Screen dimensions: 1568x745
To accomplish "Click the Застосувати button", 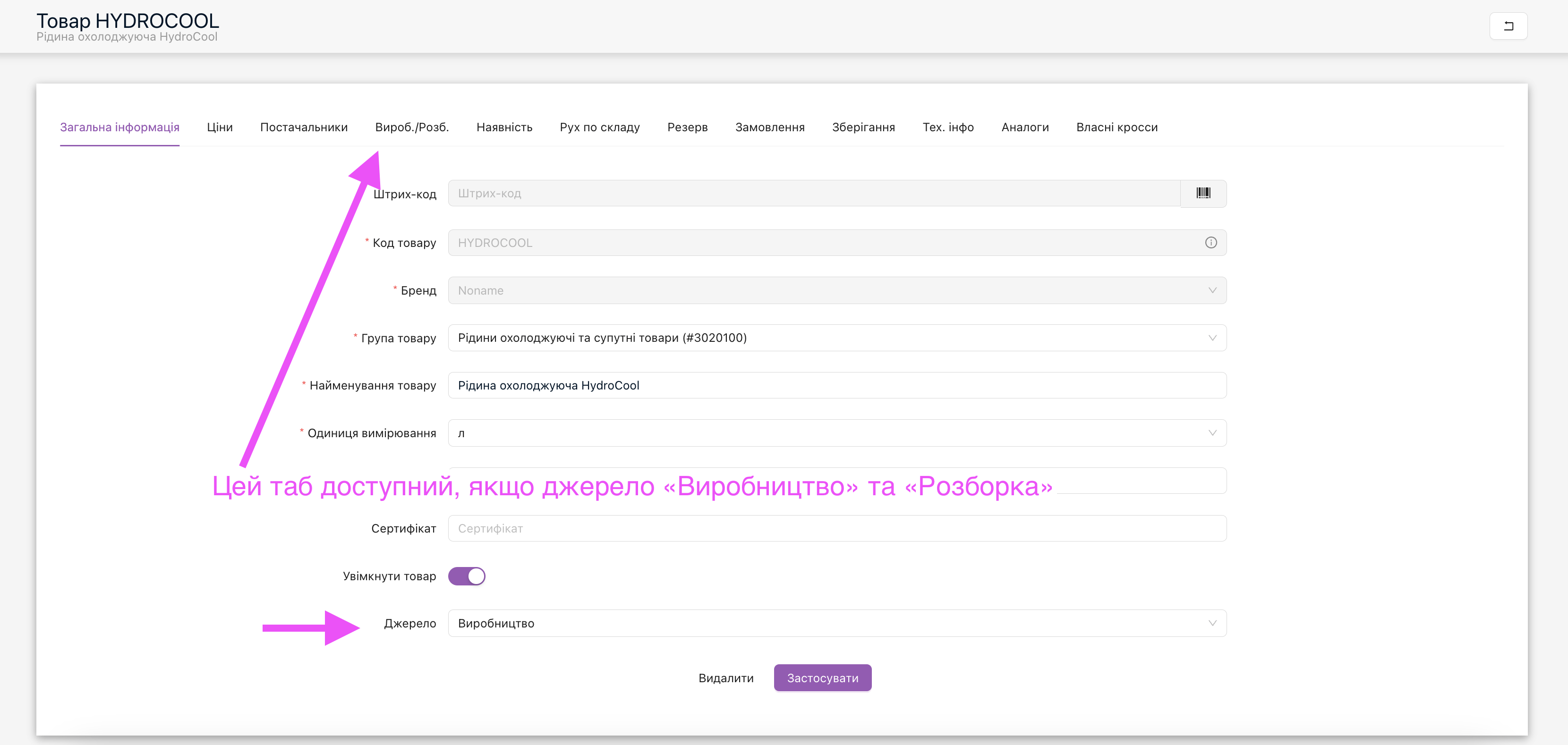I will point(822,678).
